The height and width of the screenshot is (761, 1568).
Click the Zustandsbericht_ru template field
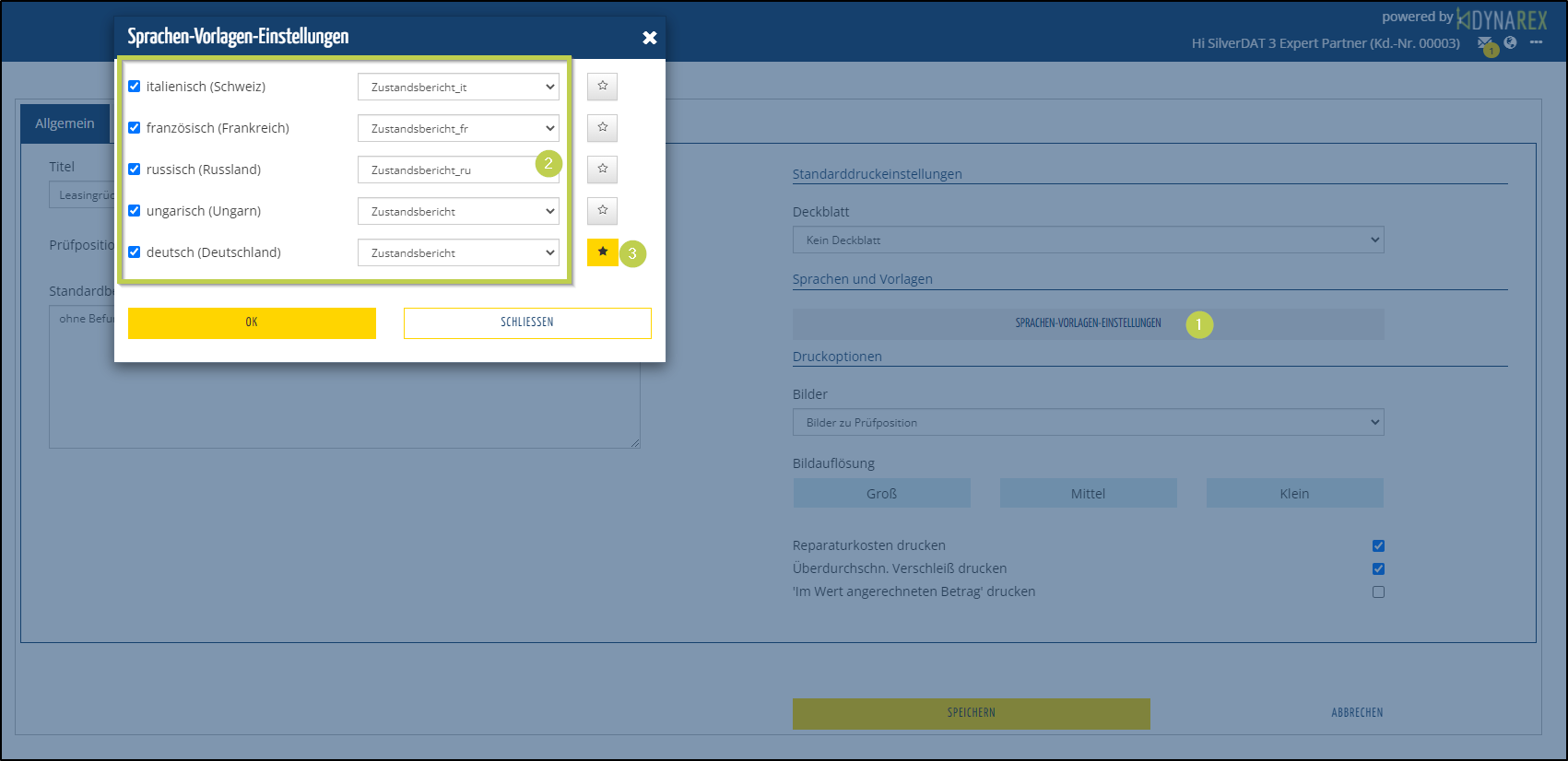[x=442, y=170]
